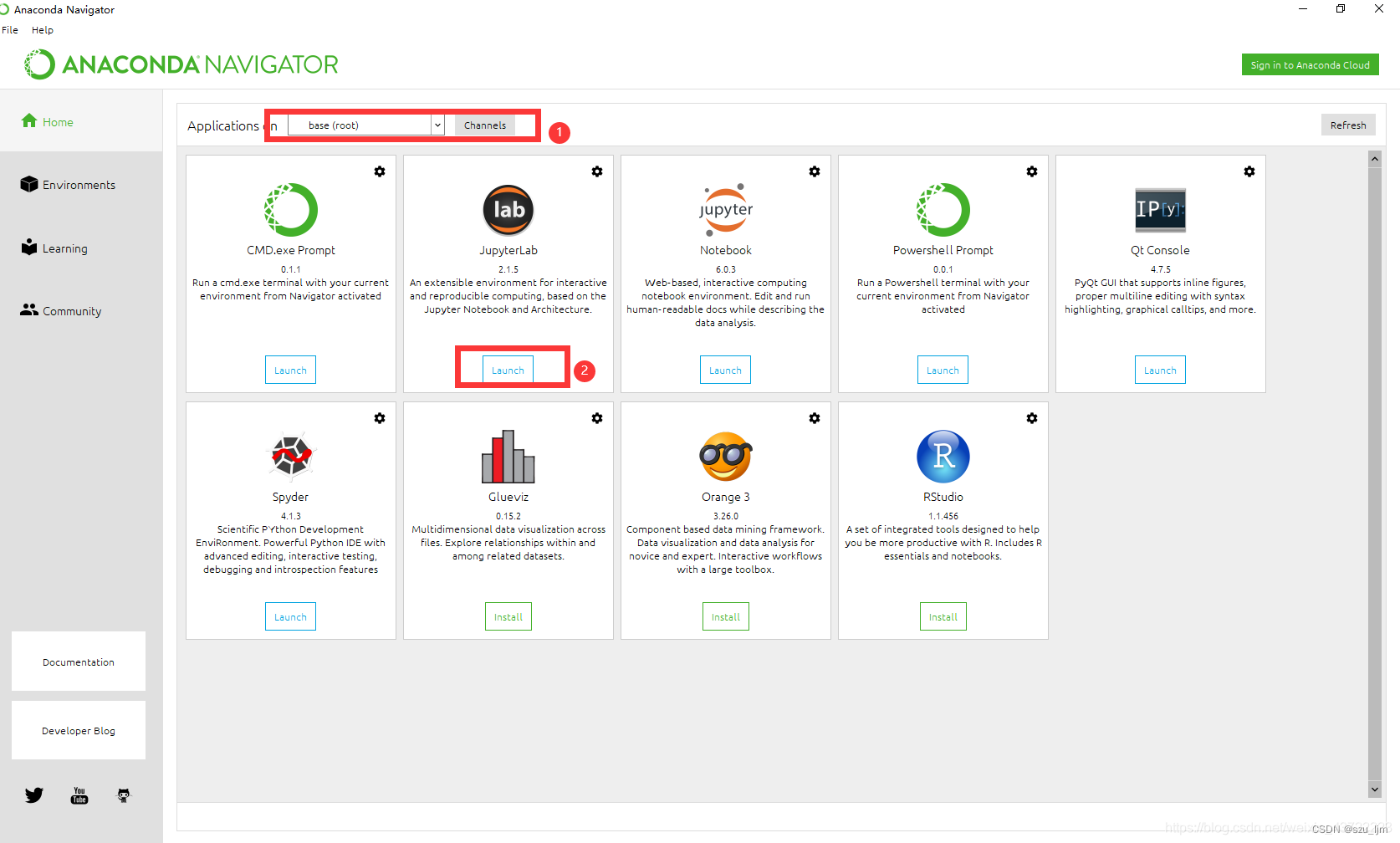
Task: Launch Qt Console
Action: coord(1161,370)
